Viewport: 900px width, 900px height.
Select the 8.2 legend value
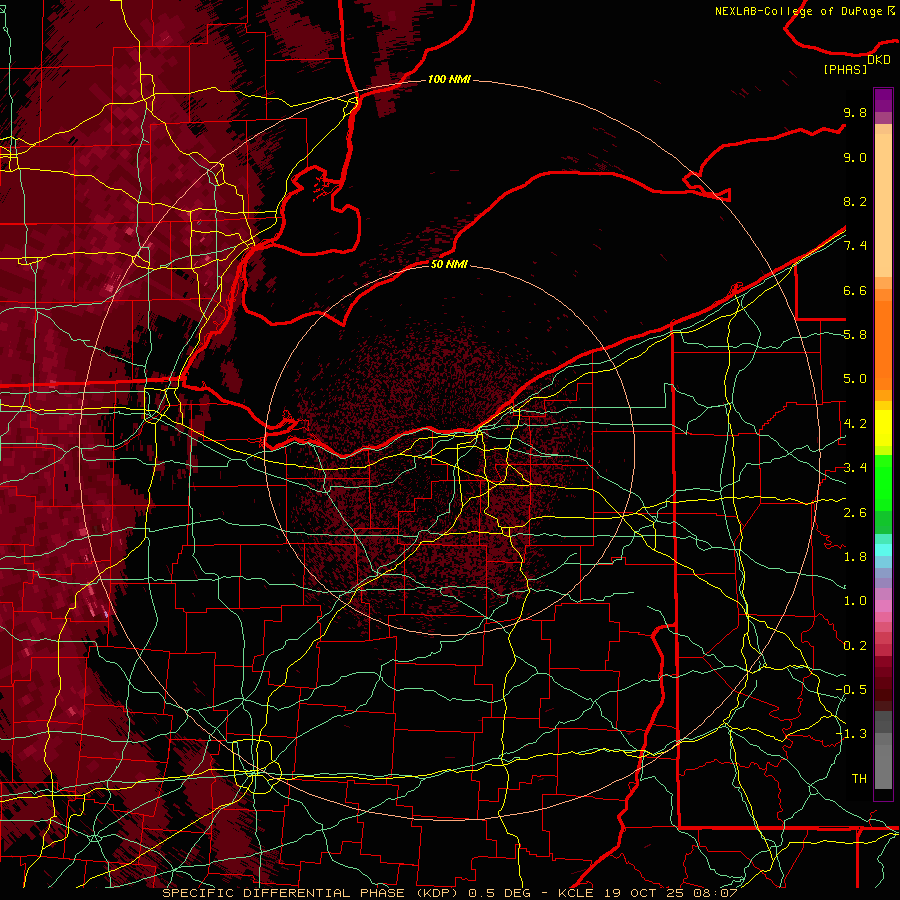point(855,201)
